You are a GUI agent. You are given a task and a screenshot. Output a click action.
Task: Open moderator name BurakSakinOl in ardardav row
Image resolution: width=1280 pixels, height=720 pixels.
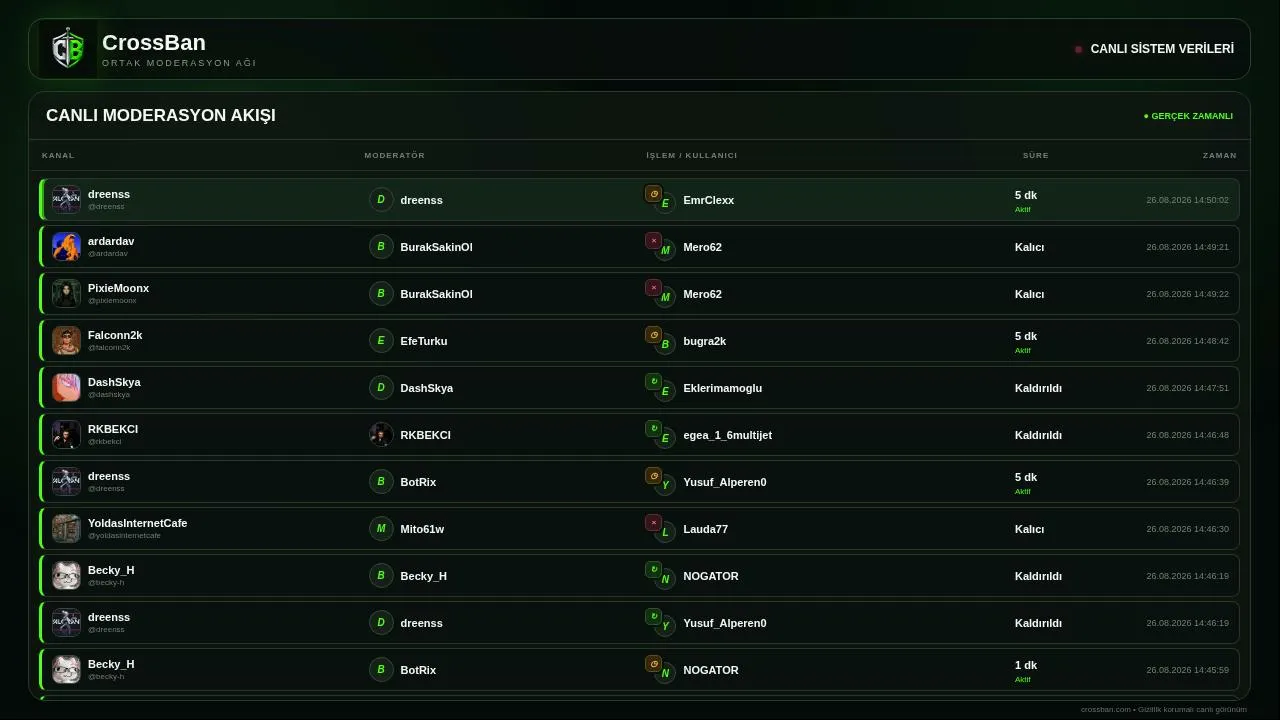click(x=436, y=247)
